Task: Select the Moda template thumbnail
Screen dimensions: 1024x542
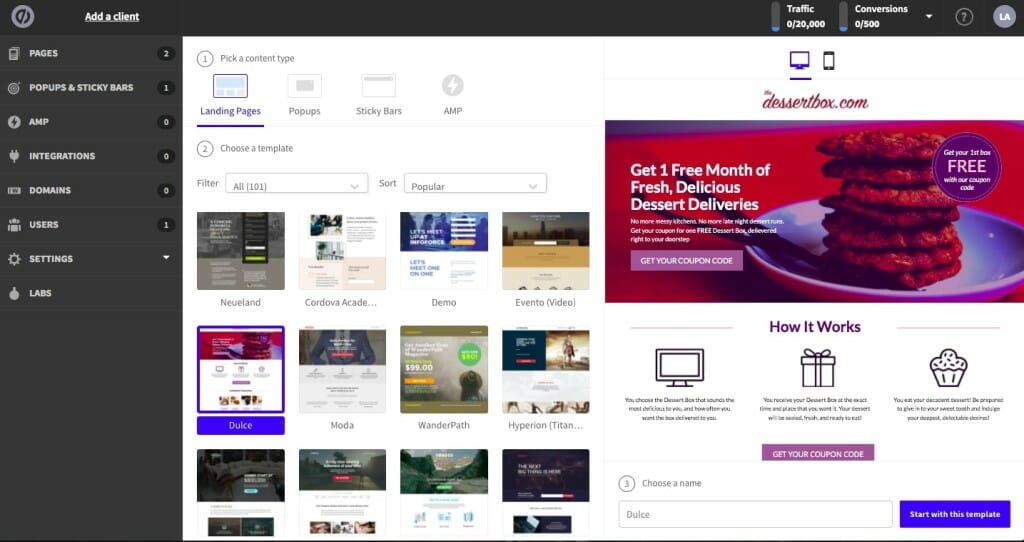Action: (x=342, y=370)
